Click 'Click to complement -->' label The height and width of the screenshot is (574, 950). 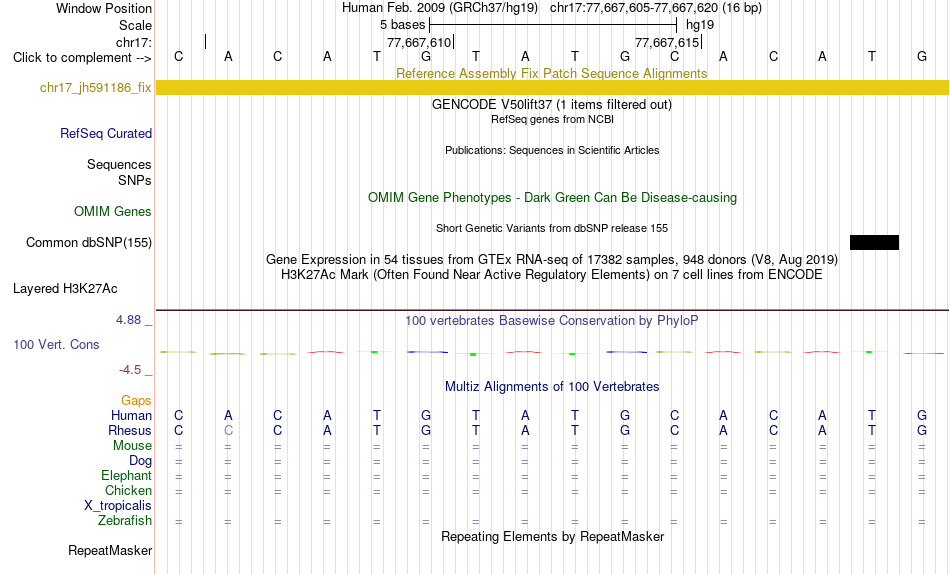(x=82, y=58)
